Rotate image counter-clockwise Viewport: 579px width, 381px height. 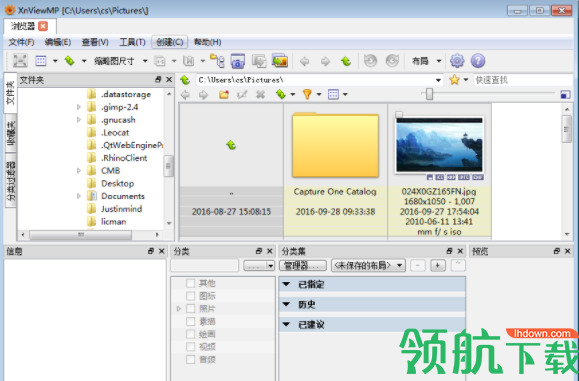pyautogui.click(x=370, y=61)
